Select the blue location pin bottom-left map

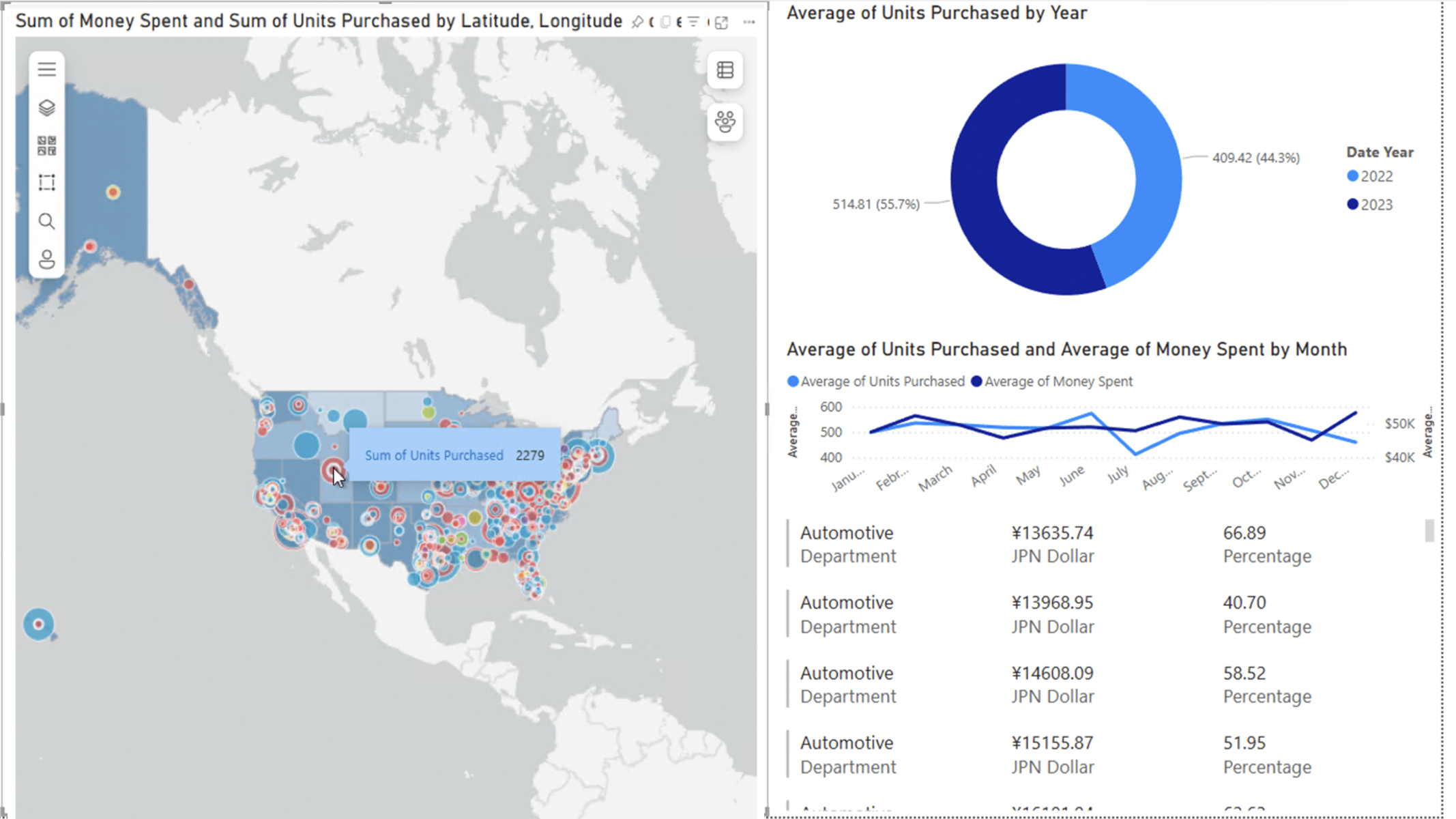pyautogui.click(x=38, y=623)
